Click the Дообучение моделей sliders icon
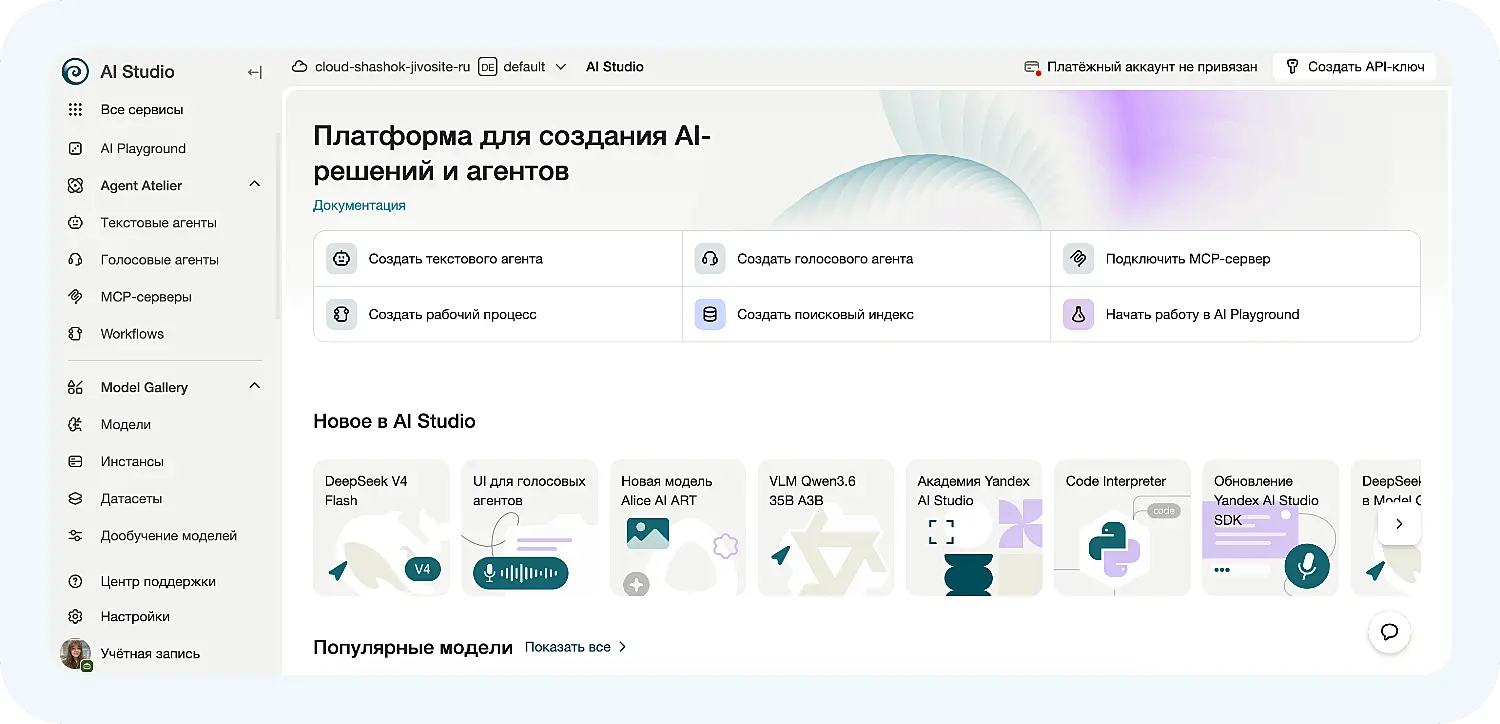 (x=75, y=535)
